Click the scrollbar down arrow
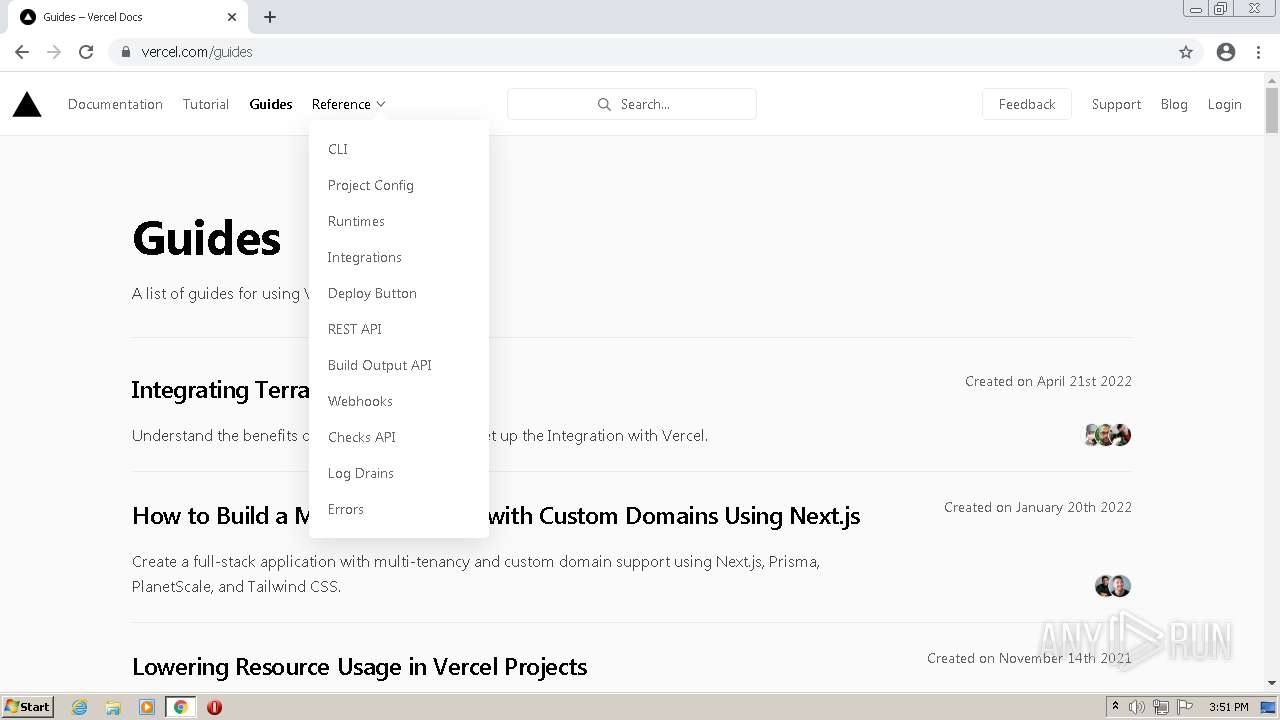1280x720 pixels. [x=1272, y=683]
